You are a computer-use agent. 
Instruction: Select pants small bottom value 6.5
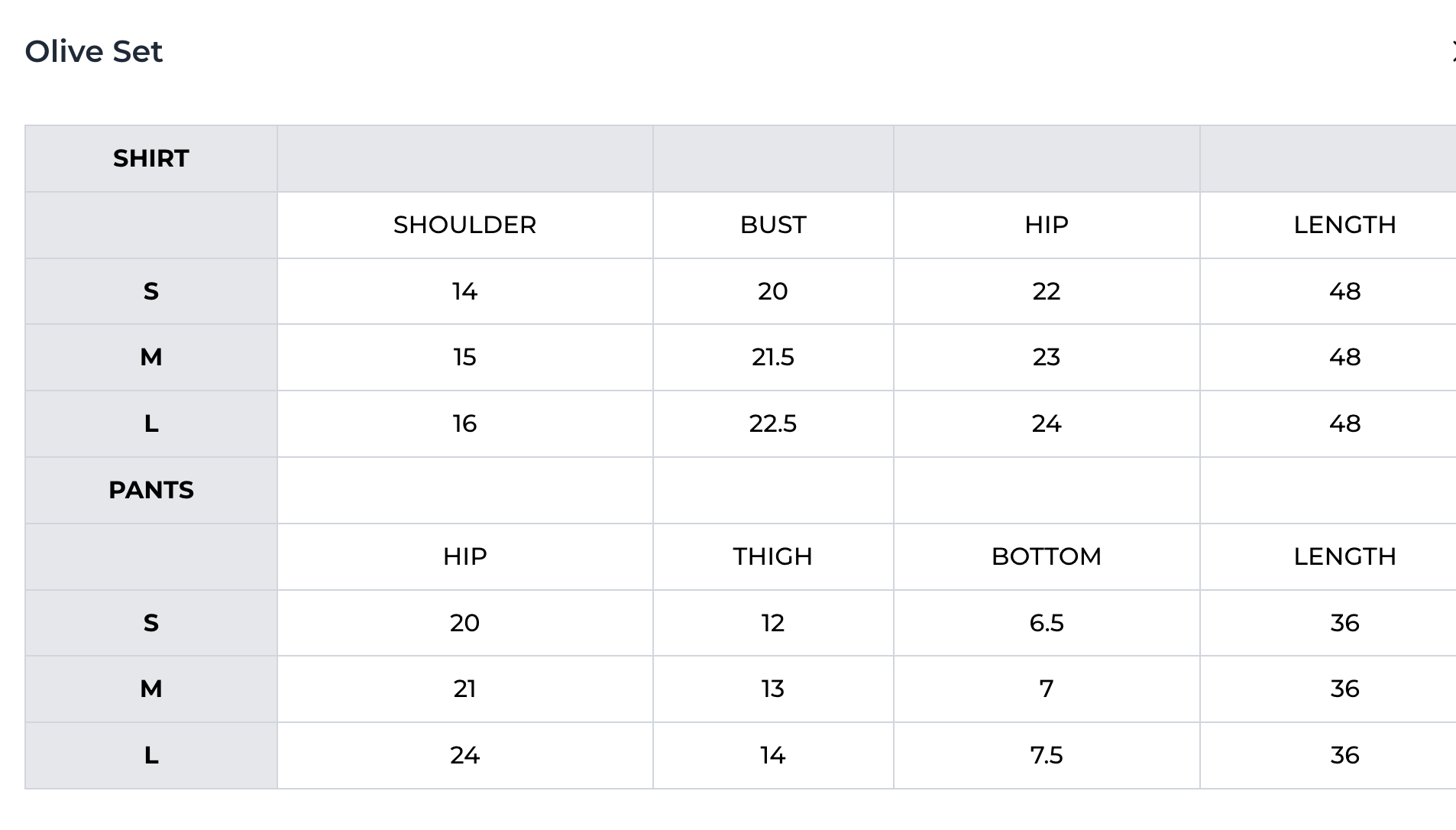[x=1046, y=623]
